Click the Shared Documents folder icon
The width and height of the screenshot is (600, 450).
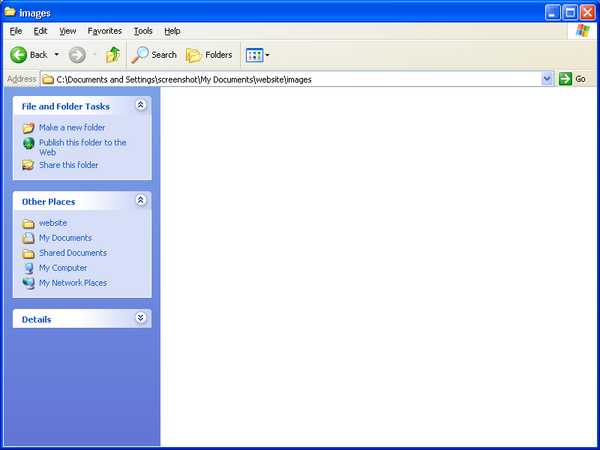pyautogui.click(x=28, y=253)
